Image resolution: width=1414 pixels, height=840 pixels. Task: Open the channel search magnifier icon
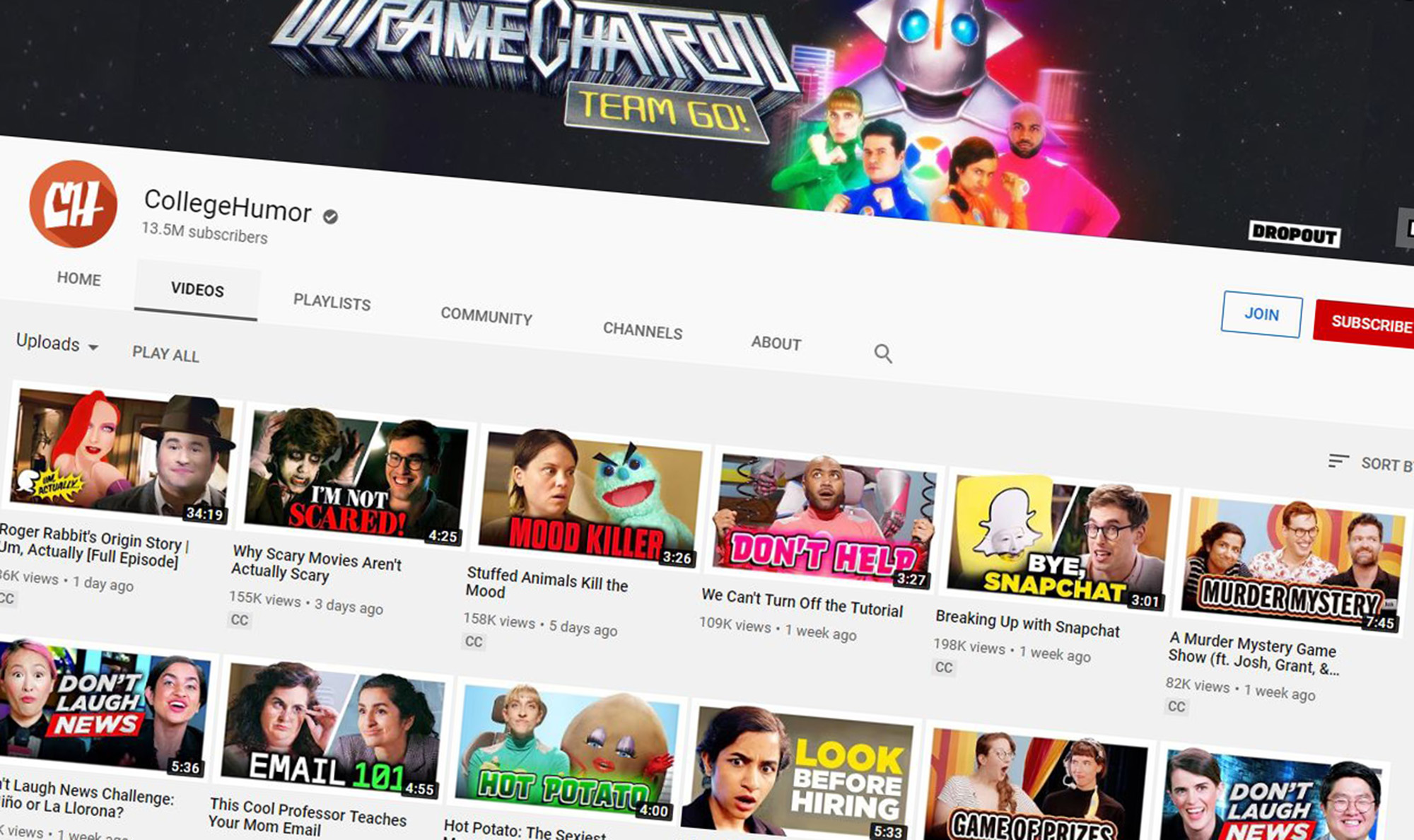point(882,353)
